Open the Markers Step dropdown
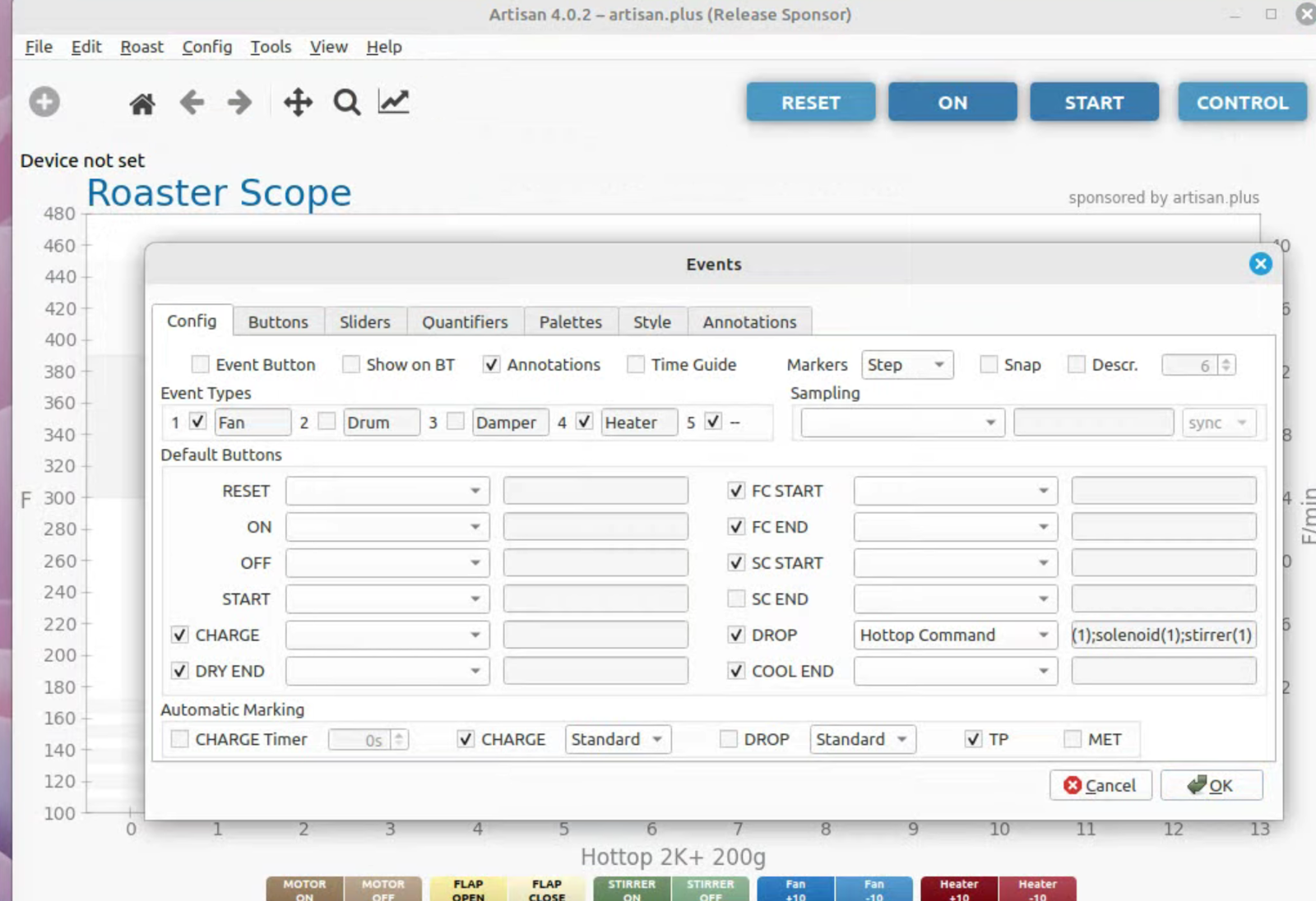 [906, 364]
